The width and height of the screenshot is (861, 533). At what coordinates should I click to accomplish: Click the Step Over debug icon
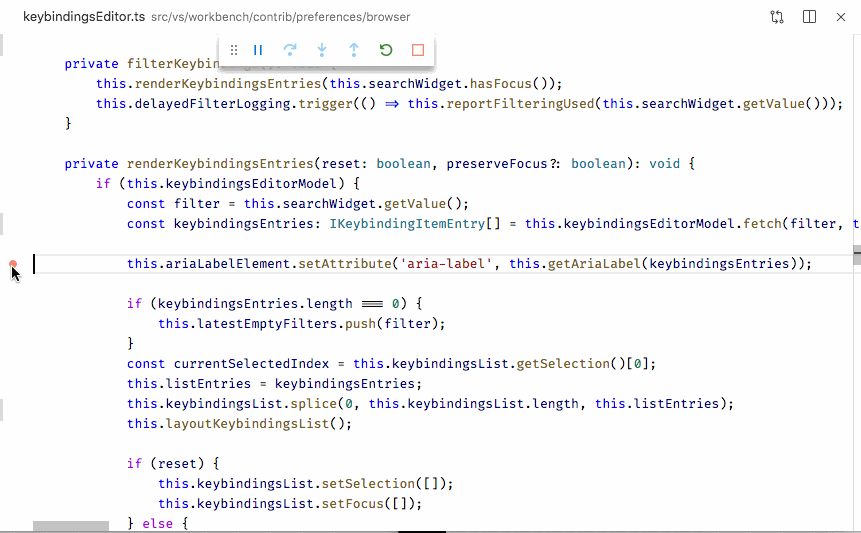pyautogui.click(x=290, y=50)
